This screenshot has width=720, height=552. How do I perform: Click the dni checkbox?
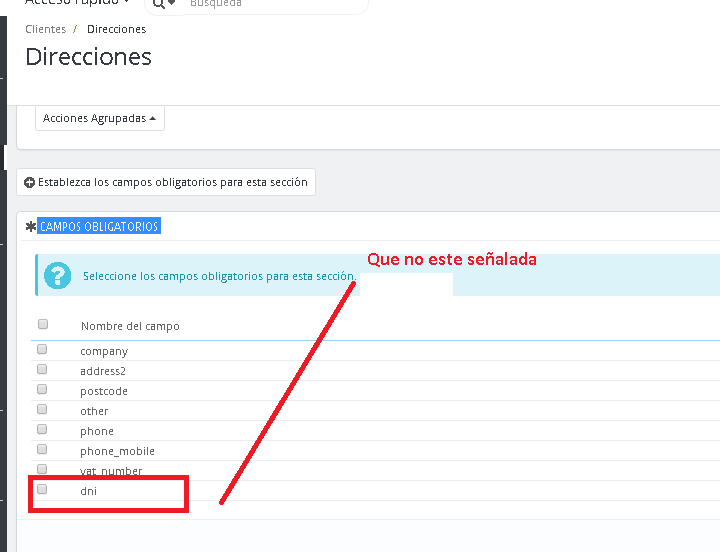point(42,490)
